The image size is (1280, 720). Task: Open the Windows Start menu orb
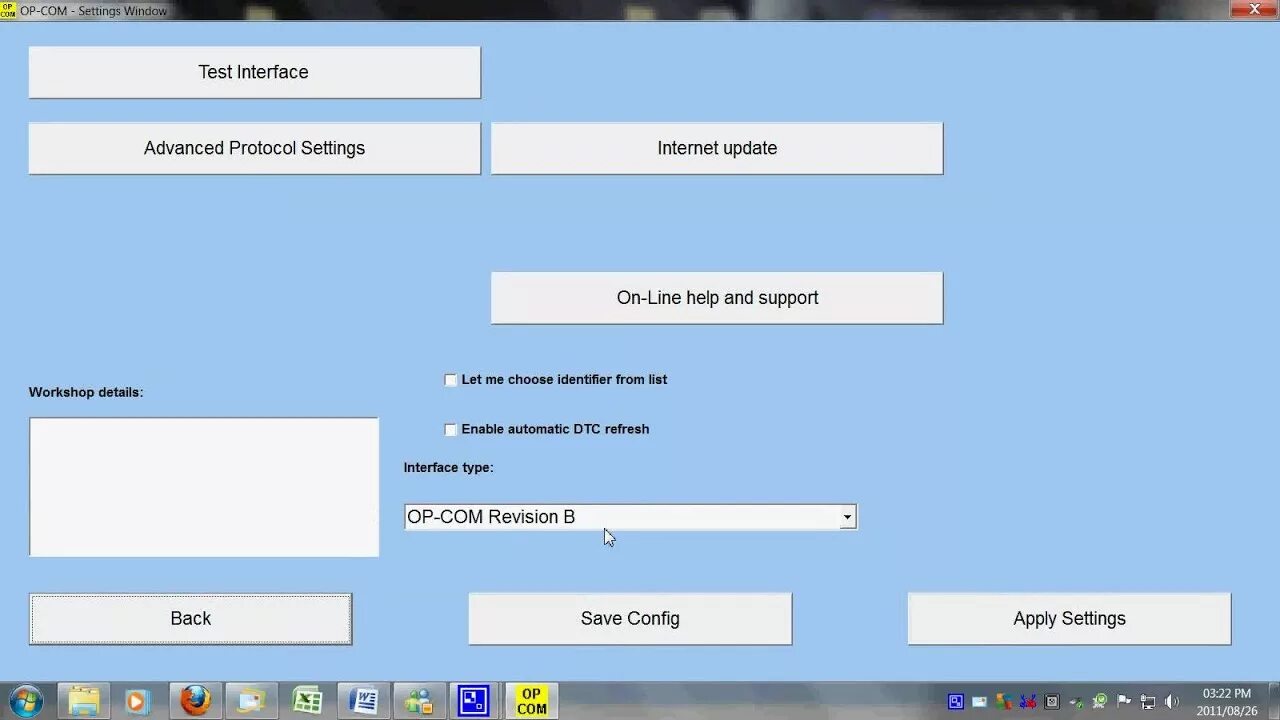[25, 701]
